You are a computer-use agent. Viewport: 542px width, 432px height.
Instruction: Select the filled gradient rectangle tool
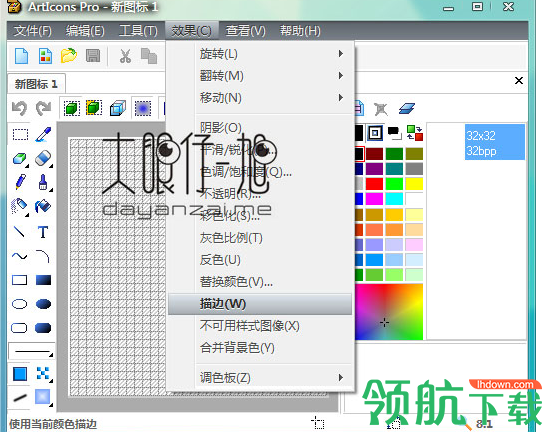[43, 280]
